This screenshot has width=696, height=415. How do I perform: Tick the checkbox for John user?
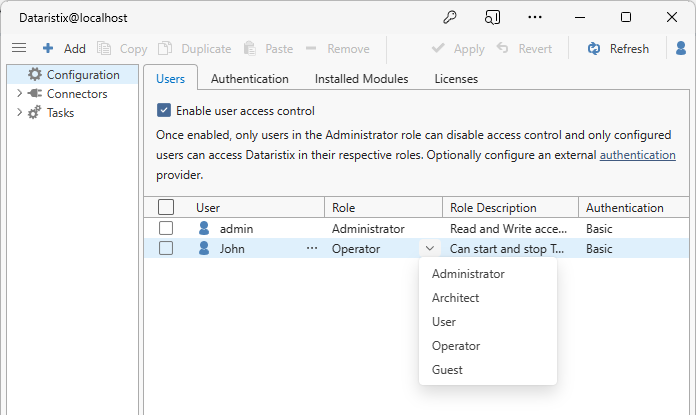click(x=166, y=249)
